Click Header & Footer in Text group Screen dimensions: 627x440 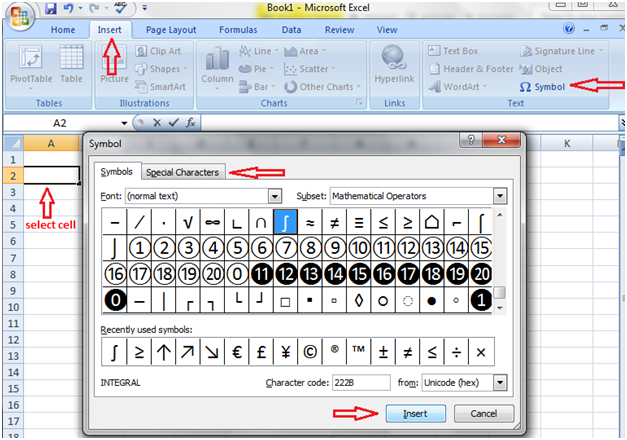(x=471, y=69)
